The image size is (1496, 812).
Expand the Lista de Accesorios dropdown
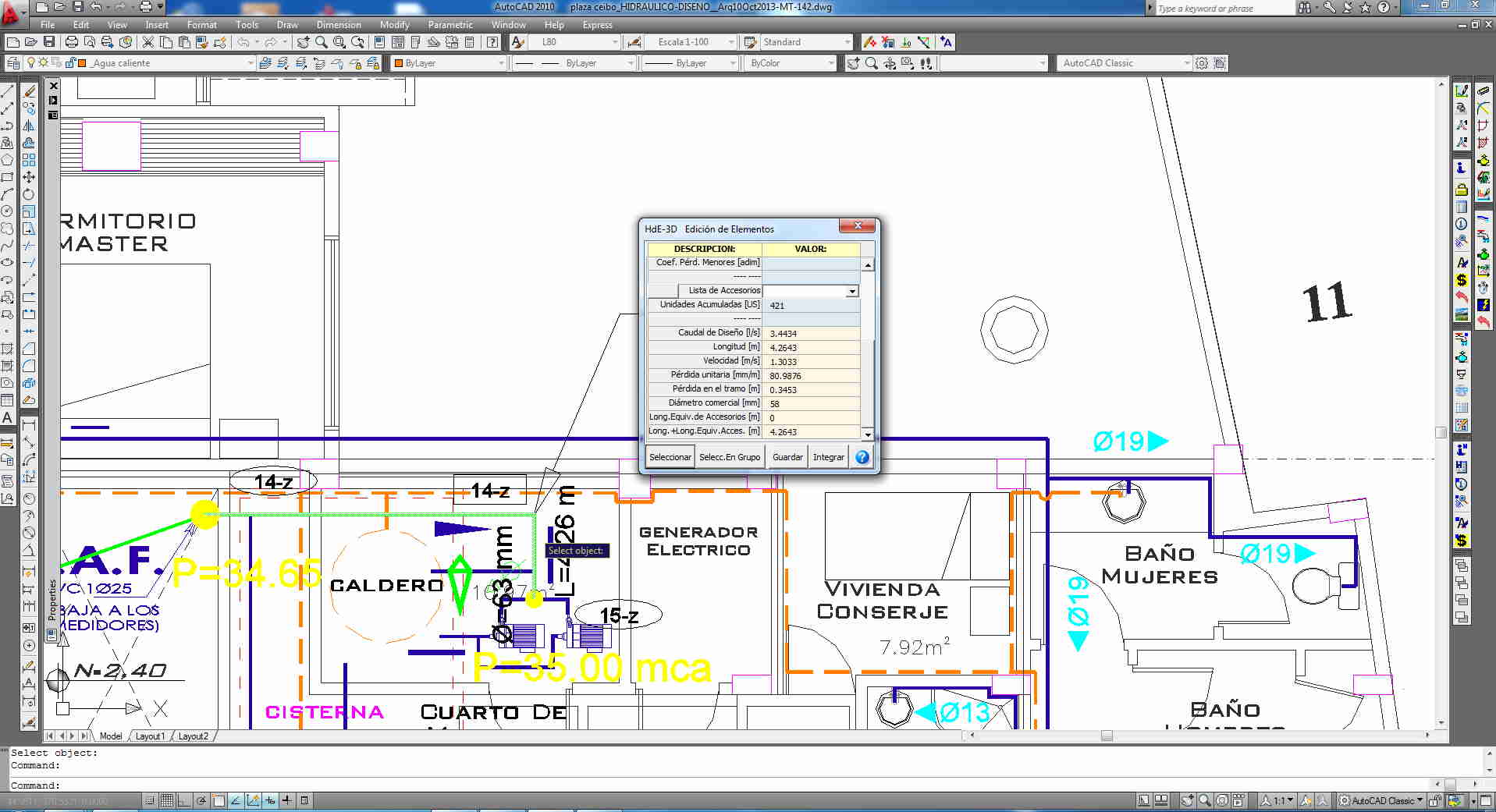pos(851,291)
